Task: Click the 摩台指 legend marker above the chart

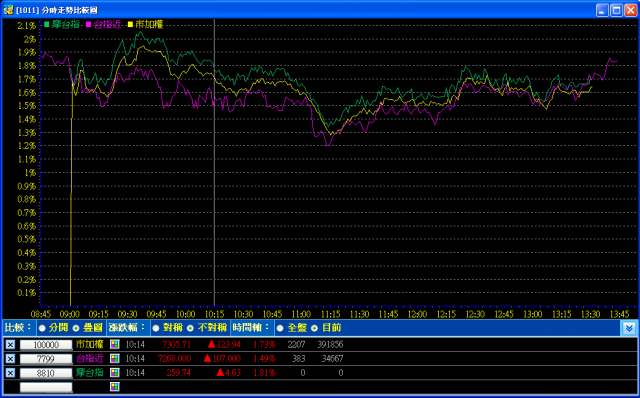Action: [x=47, y=24]
